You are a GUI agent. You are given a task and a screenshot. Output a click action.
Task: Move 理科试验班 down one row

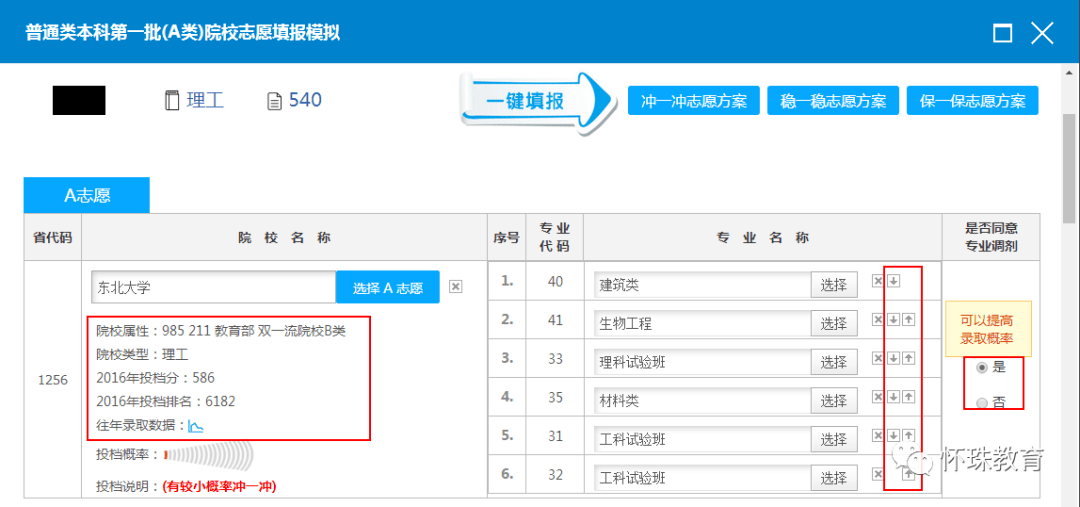click(893, 358)
